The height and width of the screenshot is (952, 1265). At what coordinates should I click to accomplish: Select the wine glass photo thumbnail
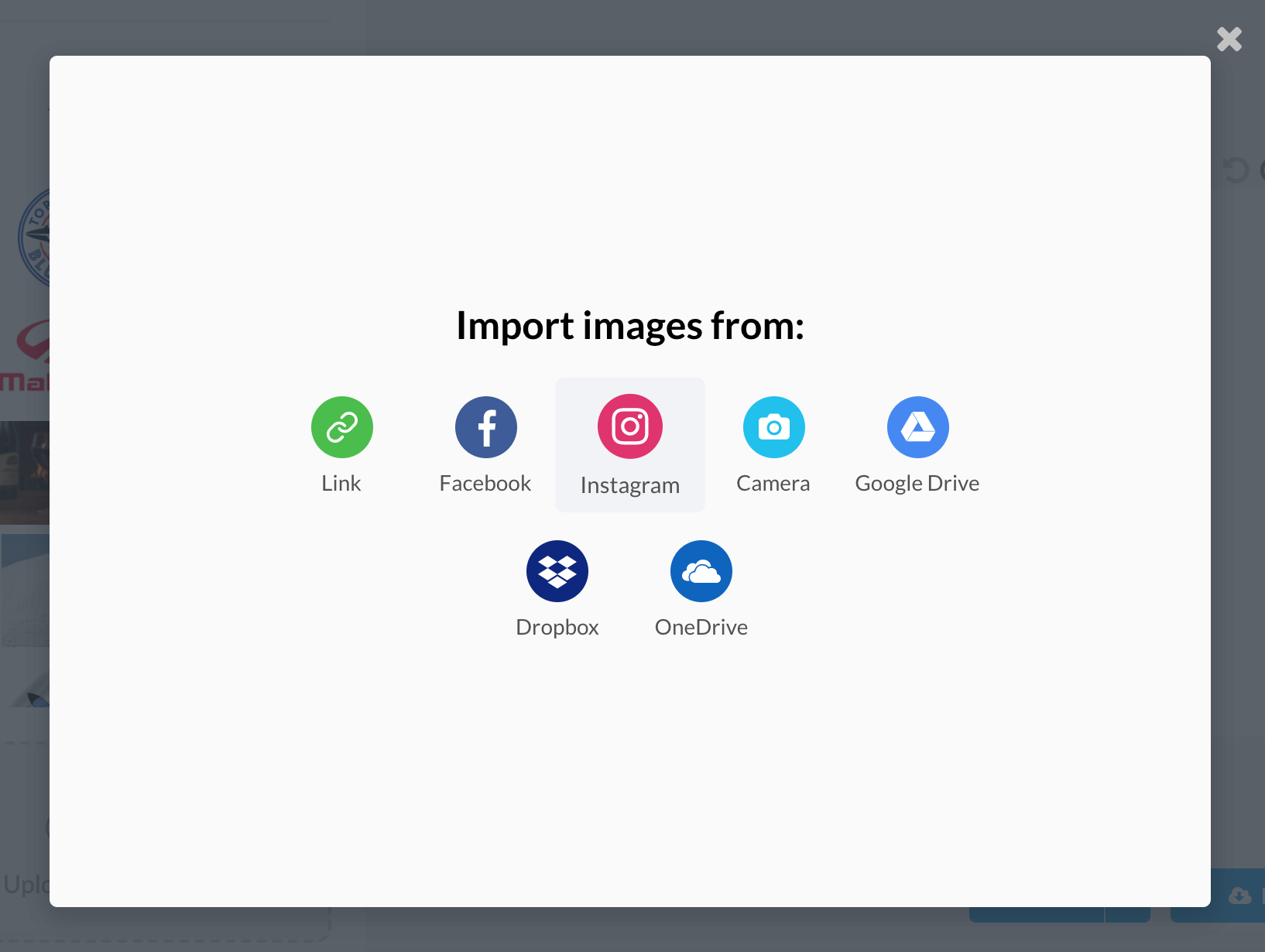tap(26, 472)
